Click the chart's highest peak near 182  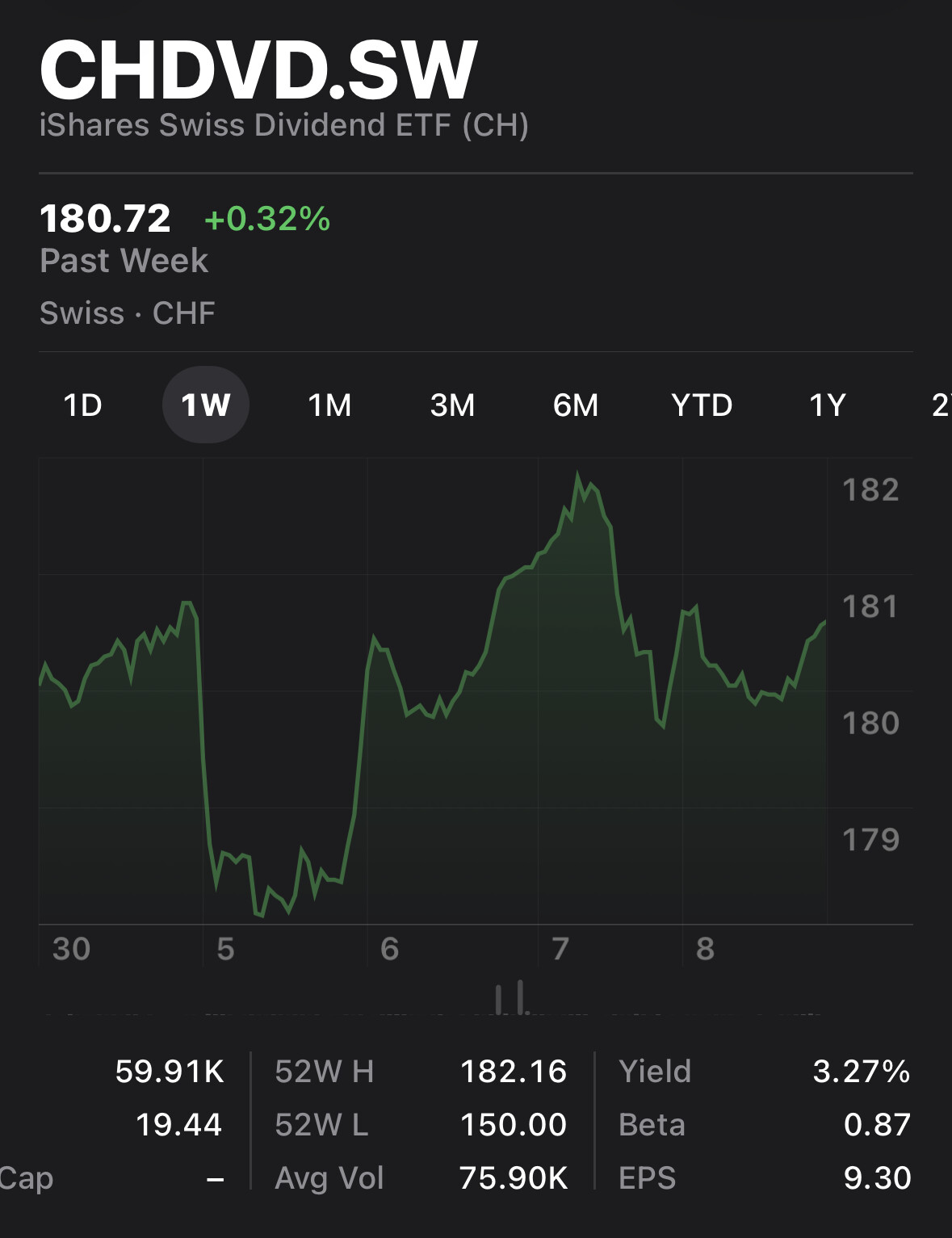coord(578,476)
